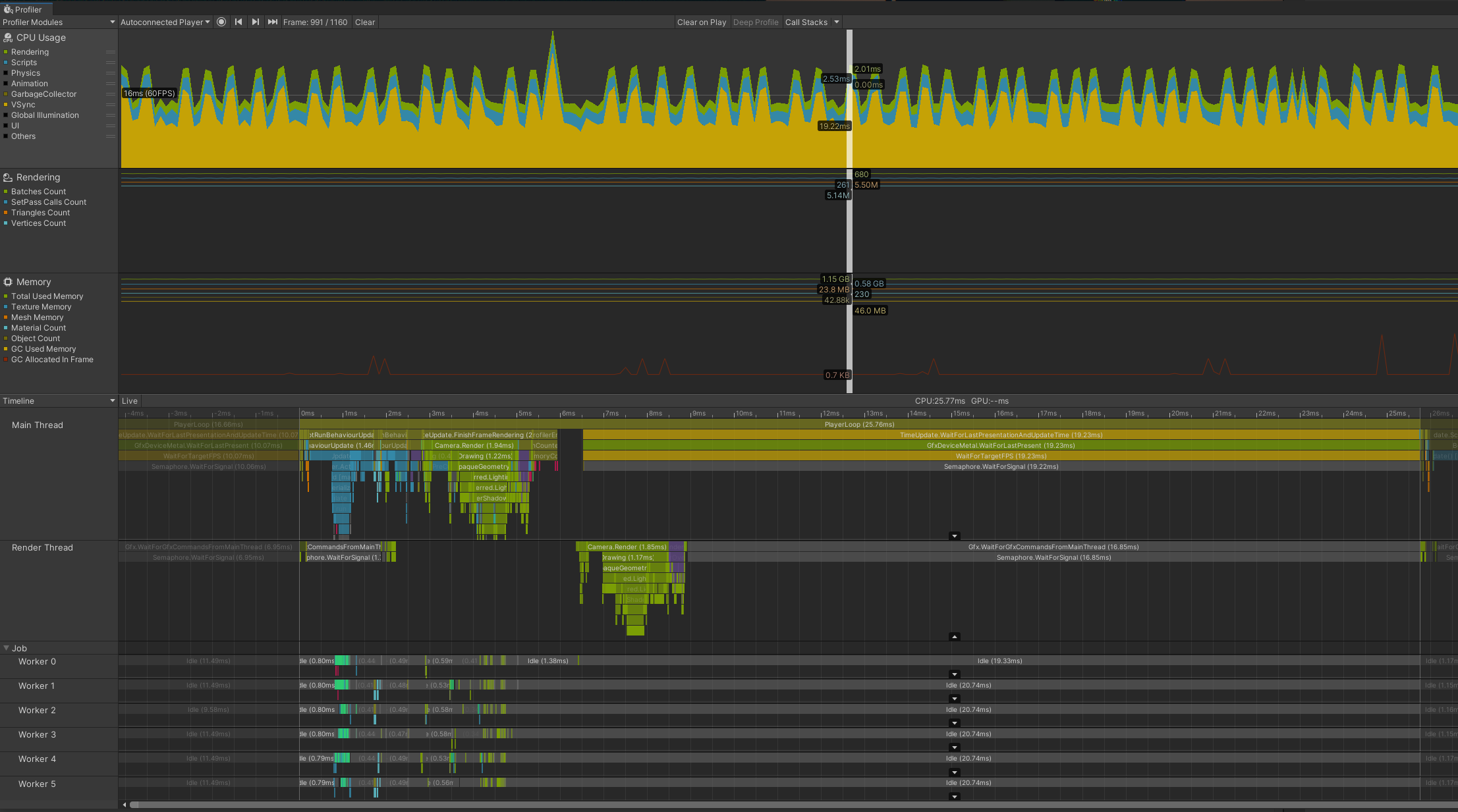Collapse Main Thread rows with down arrow
1458x812 pixels.
[x=954, y=536]
